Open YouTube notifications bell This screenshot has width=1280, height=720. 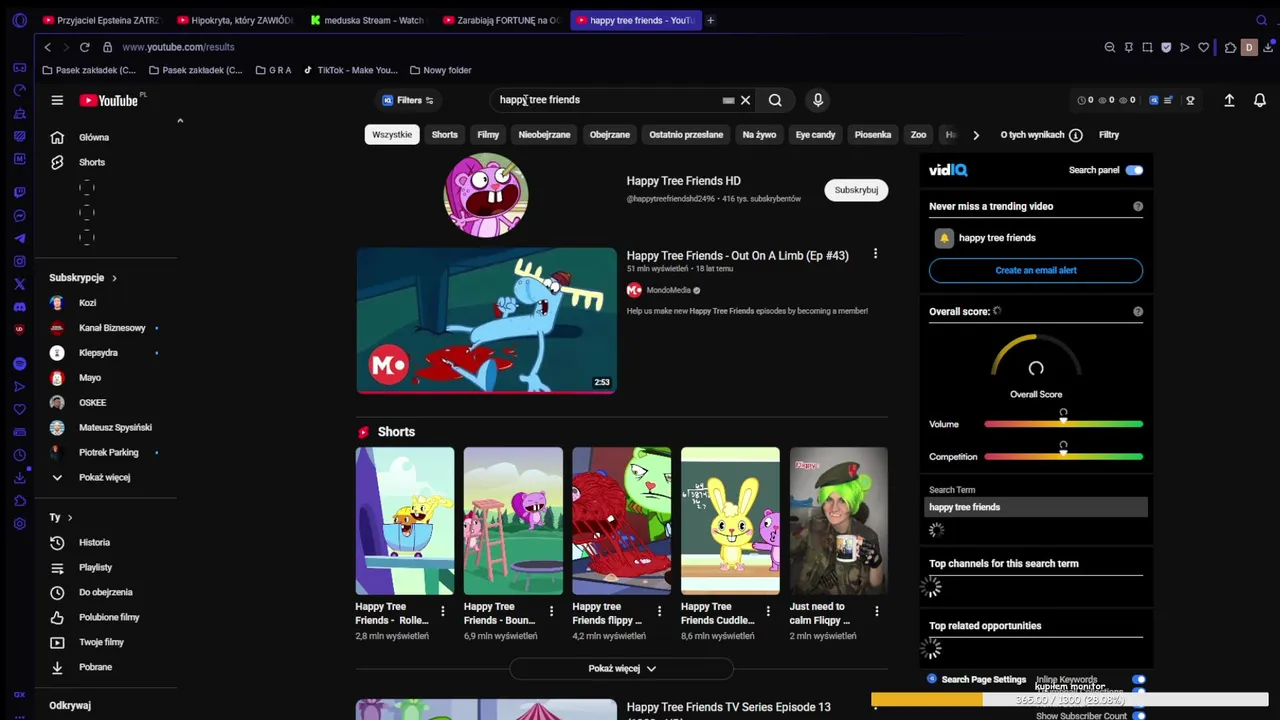[x=1260, y=100]
